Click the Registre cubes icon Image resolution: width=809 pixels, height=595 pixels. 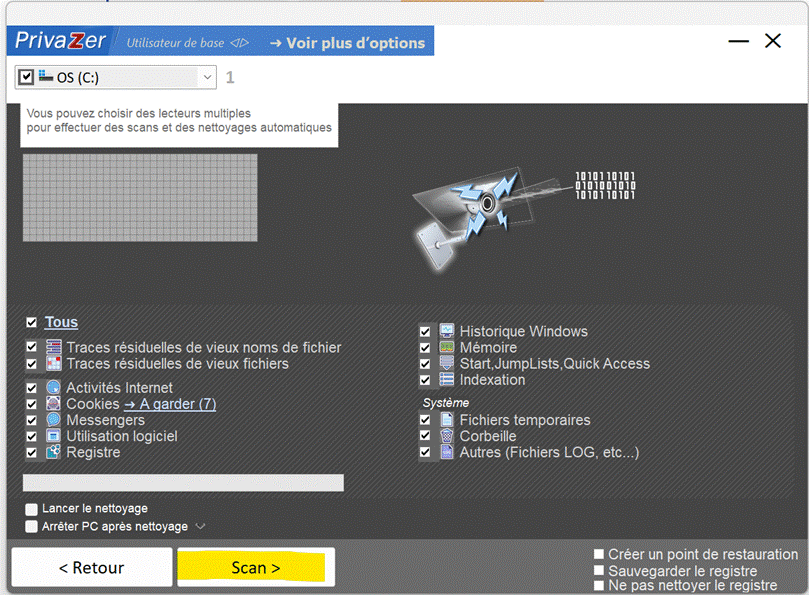pos(54,452)
